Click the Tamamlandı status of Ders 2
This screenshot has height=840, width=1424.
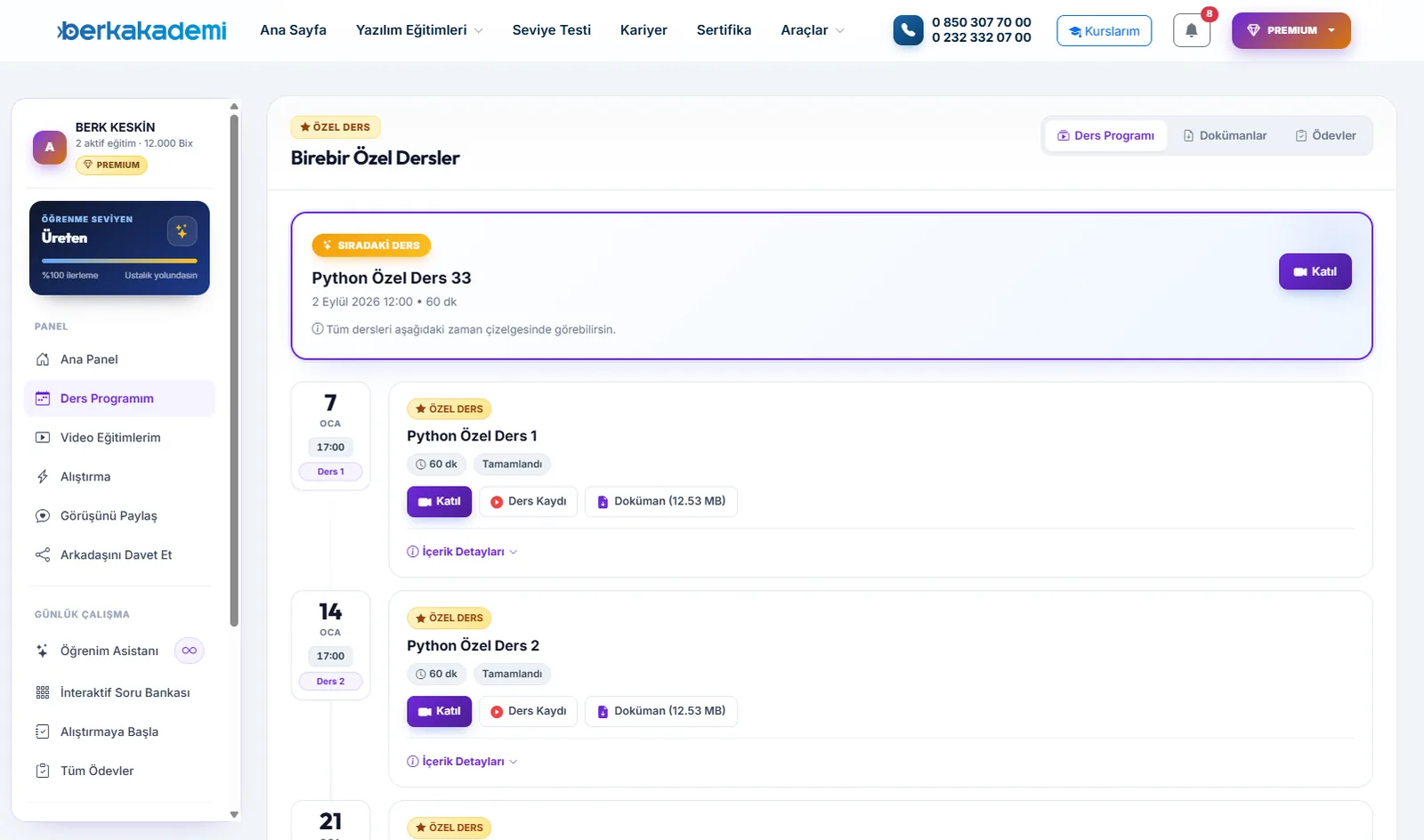[x=512, y=674]
